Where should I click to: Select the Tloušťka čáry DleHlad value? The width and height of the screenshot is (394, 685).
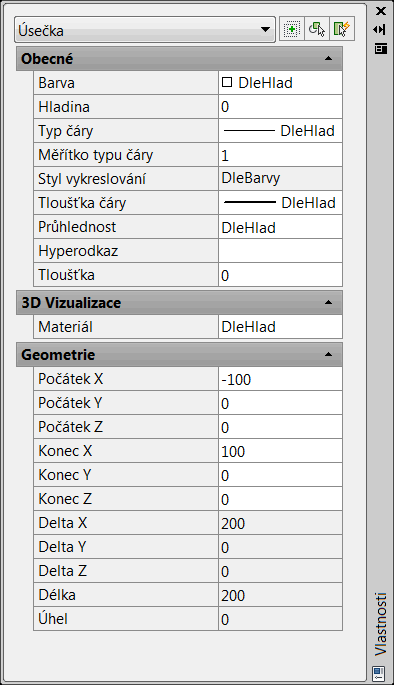pyautogui.click(x=280, y=203)
